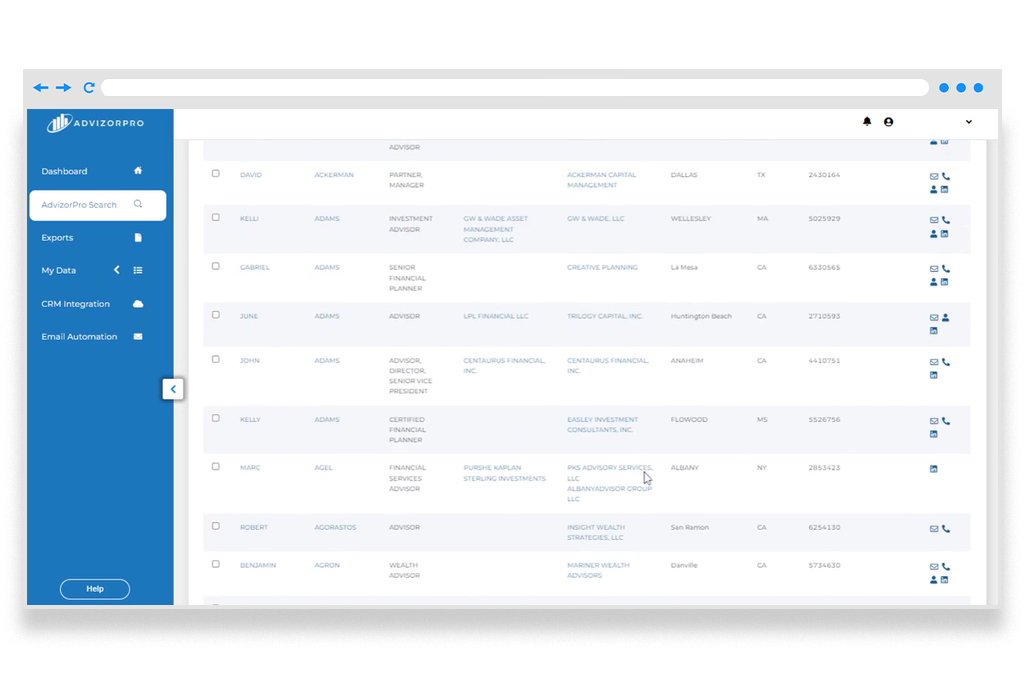Click email icon for Kelly Adams

pyautogui.click(x=934, y=421)
